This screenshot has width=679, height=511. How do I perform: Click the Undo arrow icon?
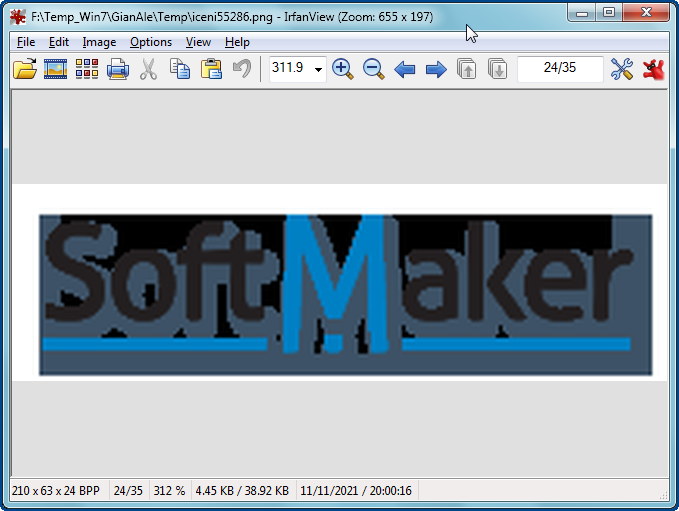point(241,69)
